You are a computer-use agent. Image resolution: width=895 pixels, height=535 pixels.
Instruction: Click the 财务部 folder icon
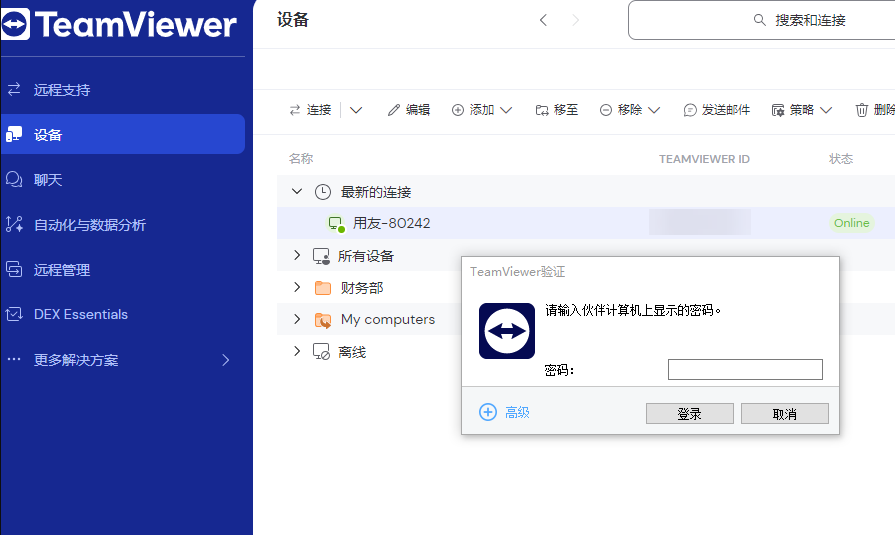click(x=322, y=288)
